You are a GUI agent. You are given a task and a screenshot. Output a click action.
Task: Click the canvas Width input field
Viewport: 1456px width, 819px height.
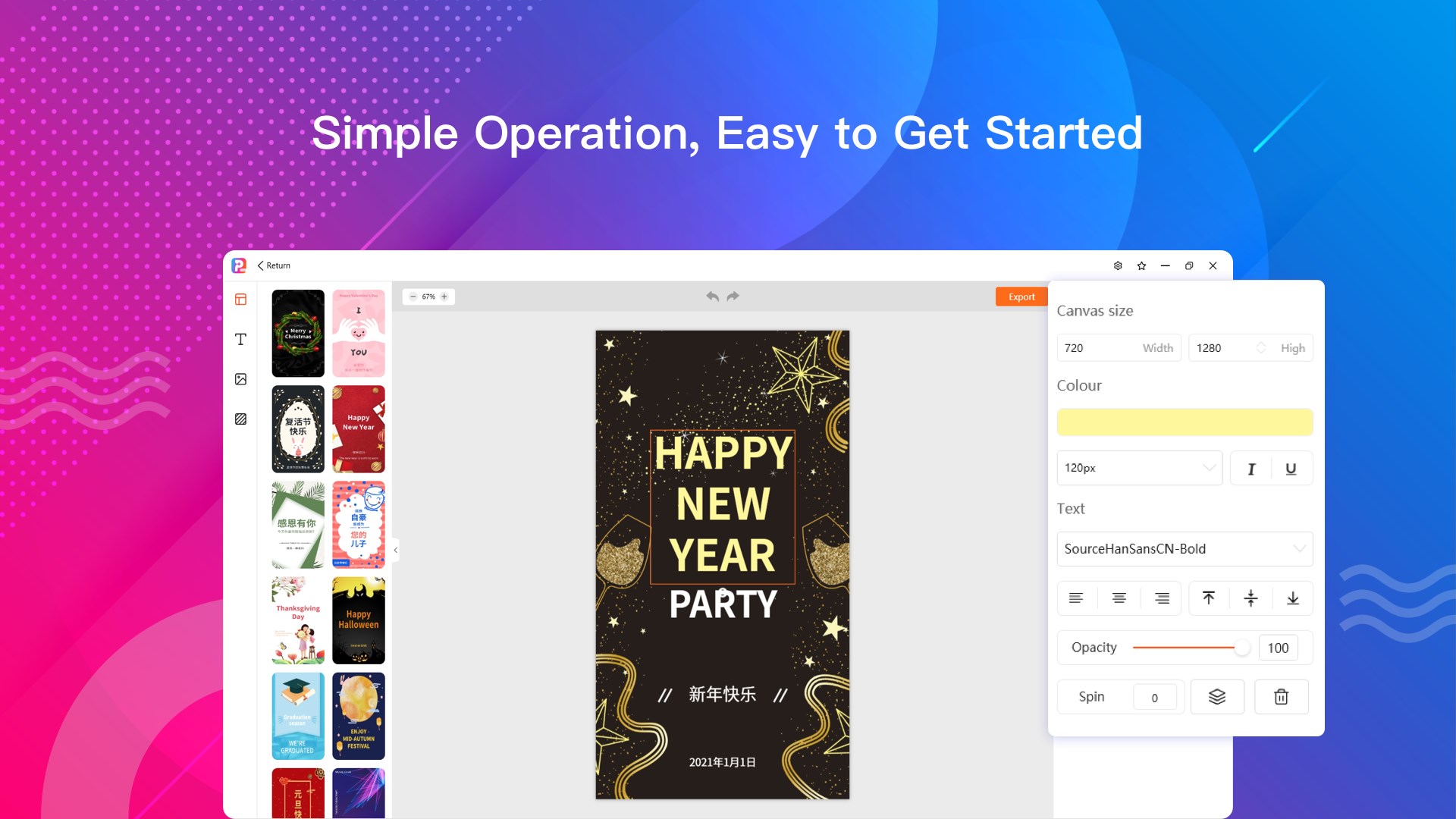coord(1100,348)
